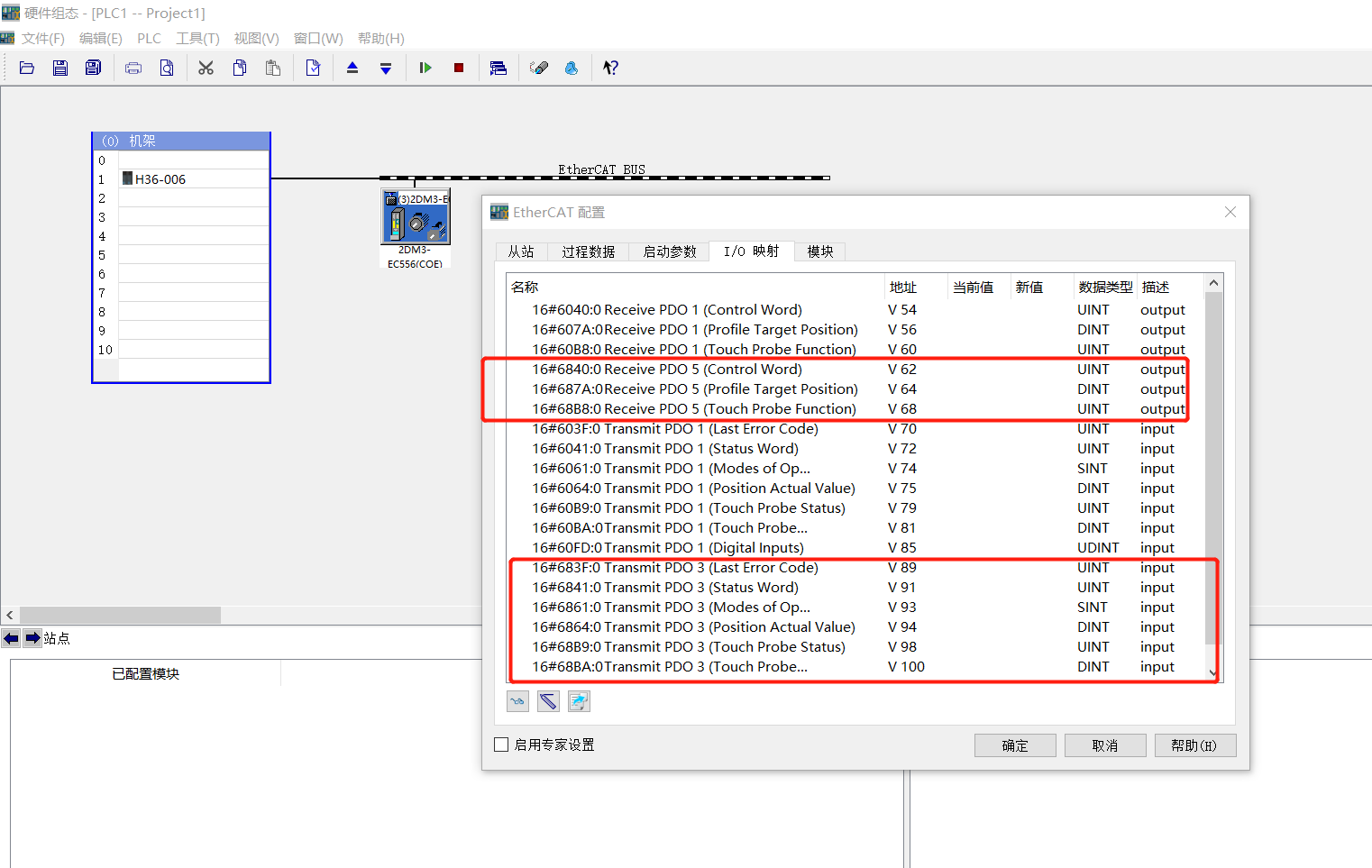Viewport: 1372px width, 868px height.
Task: Click the left arrow icon beside 站点
Action: 11,638
